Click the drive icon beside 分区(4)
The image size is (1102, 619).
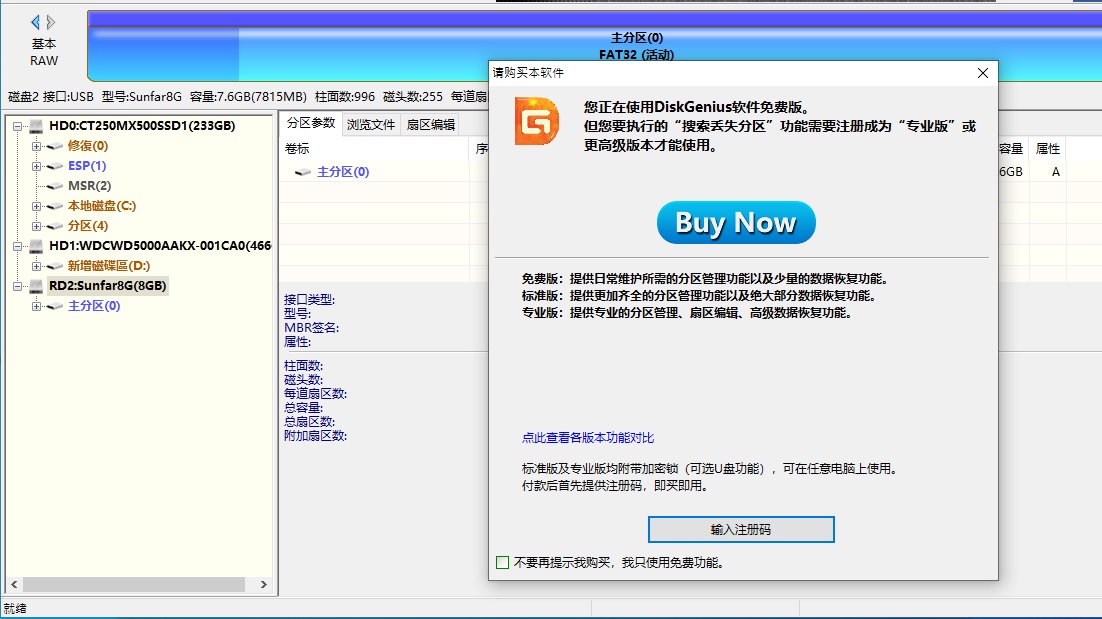pos(55,226)
